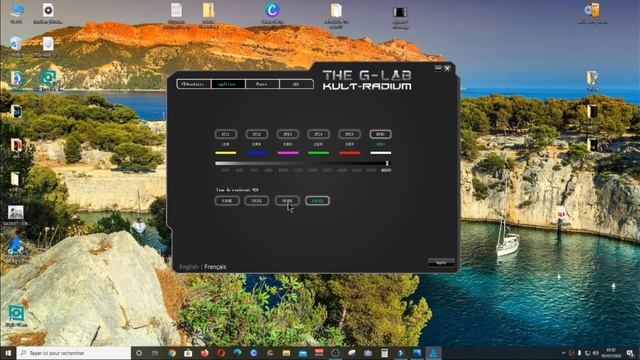Click the red DPI color swatch

[x=349, y=153]
